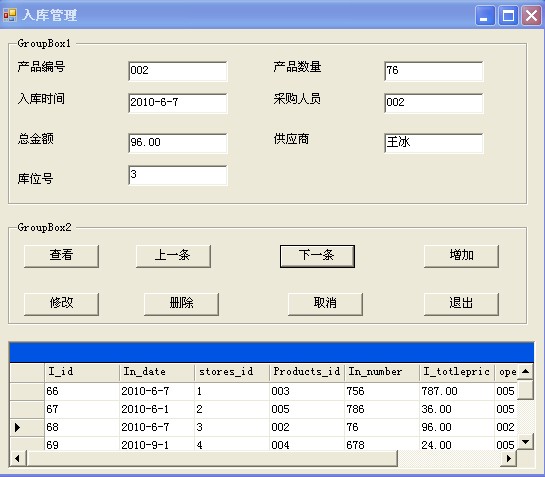Click the 修改 button

(61, 304)
